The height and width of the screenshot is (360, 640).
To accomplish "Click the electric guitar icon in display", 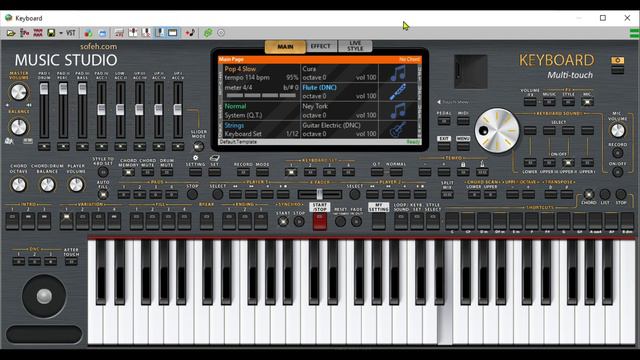I will 398,130.
